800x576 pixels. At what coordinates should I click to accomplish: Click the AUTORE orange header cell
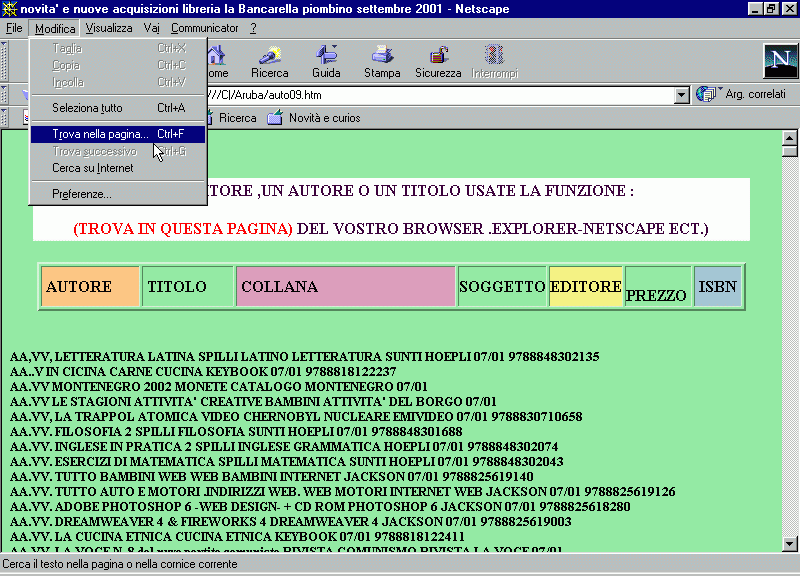(x=90, y=287)
